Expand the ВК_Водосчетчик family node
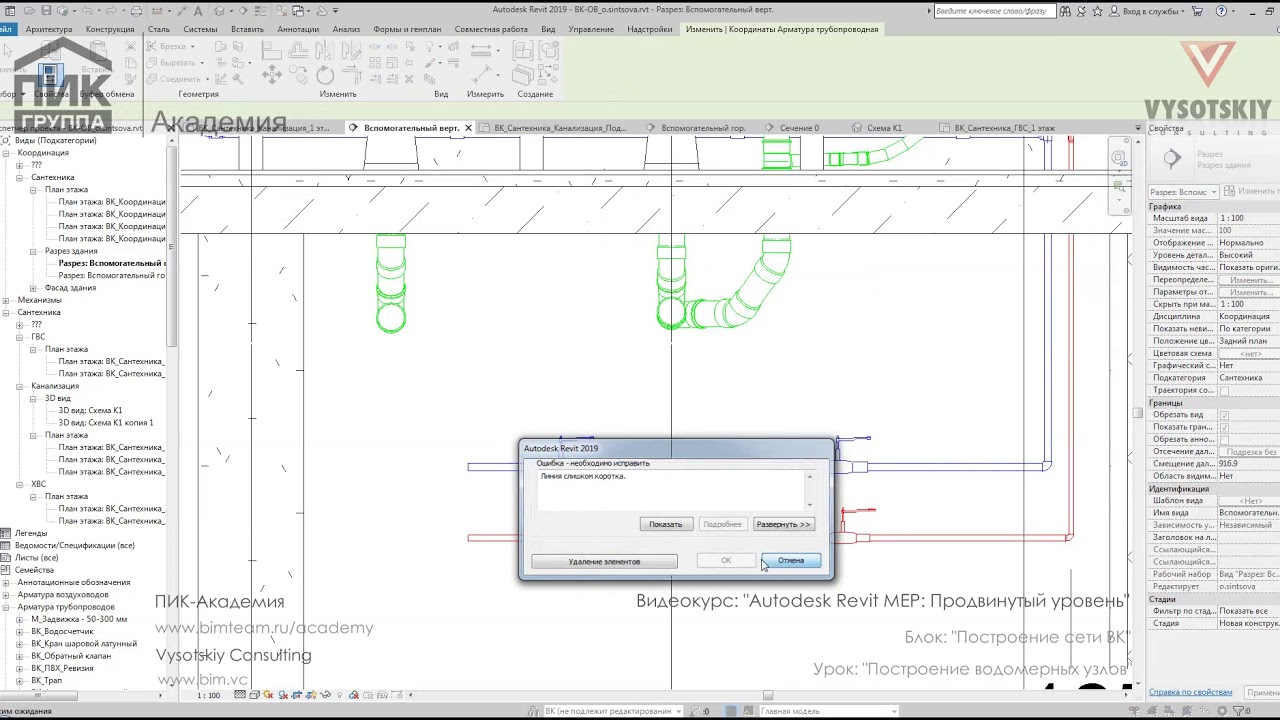This screenshot has height=720, width=1280. (x=20, y=631)
